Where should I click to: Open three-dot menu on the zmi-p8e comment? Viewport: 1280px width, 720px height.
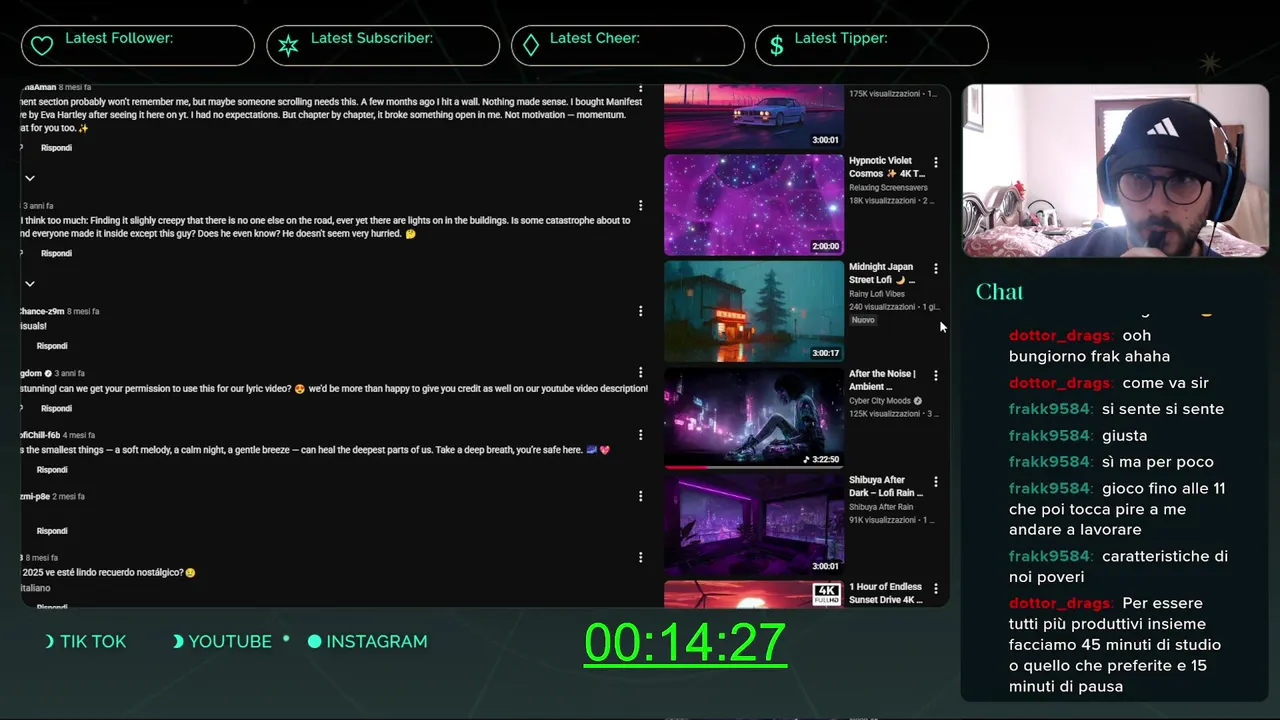641,496
